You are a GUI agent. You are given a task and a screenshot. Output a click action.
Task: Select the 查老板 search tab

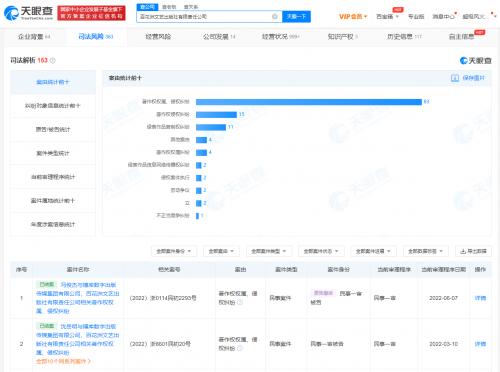tap(169, 7)
